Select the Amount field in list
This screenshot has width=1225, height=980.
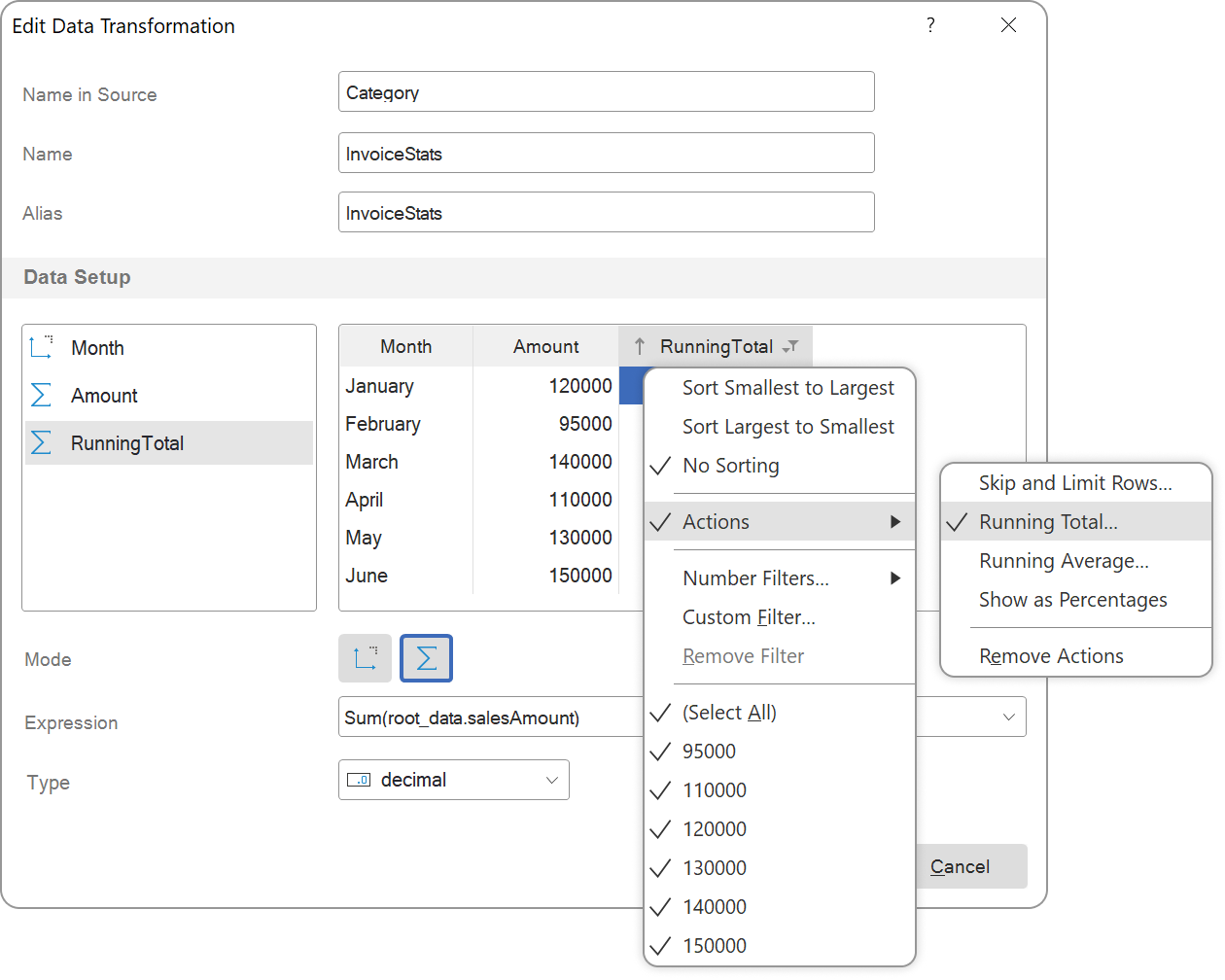(x=169, y=395)
